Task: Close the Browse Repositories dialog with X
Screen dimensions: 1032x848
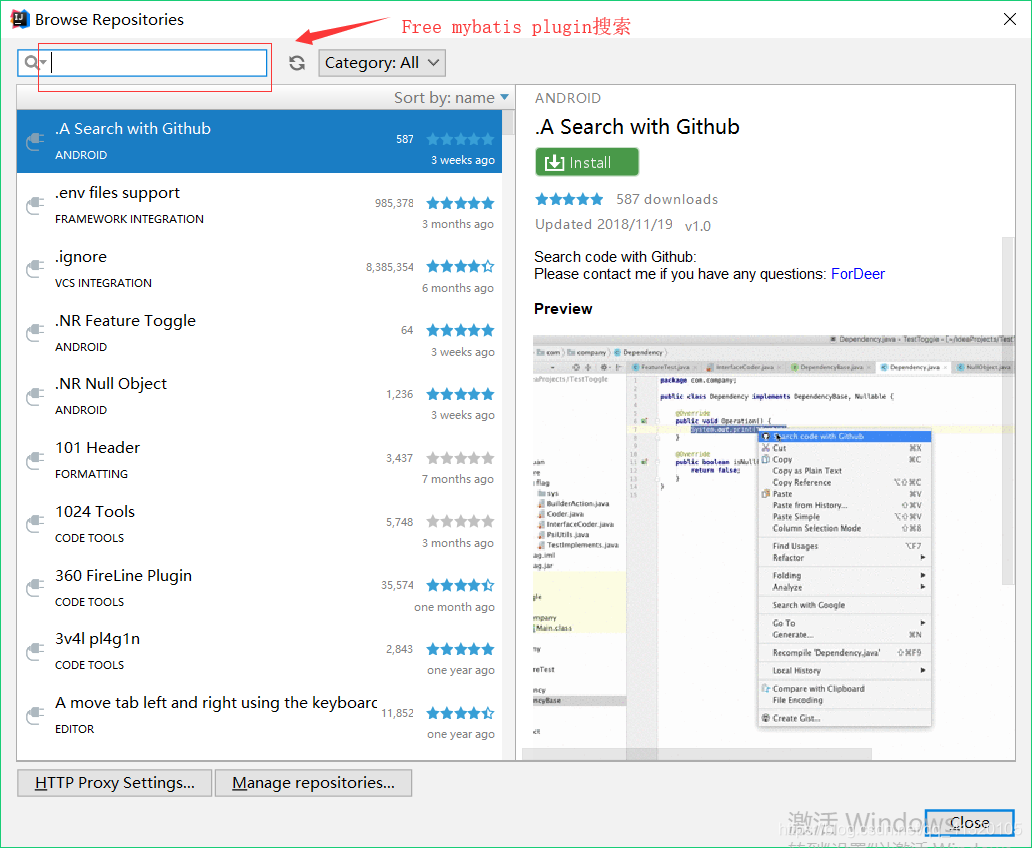Action: (x=1010, y=19)
